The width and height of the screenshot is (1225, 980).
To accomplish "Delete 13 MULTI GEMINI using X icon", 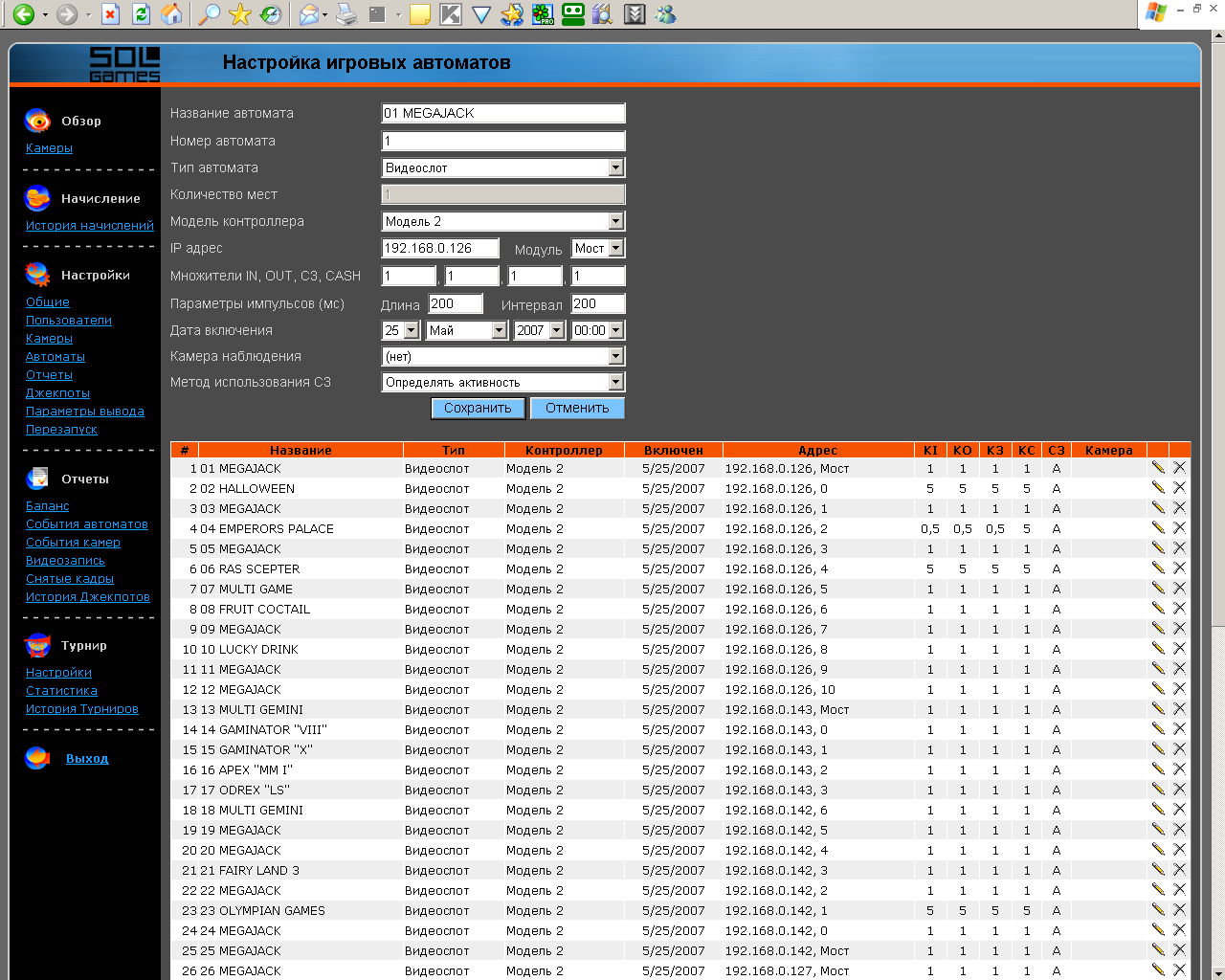I will click(x=1179, y=709).
